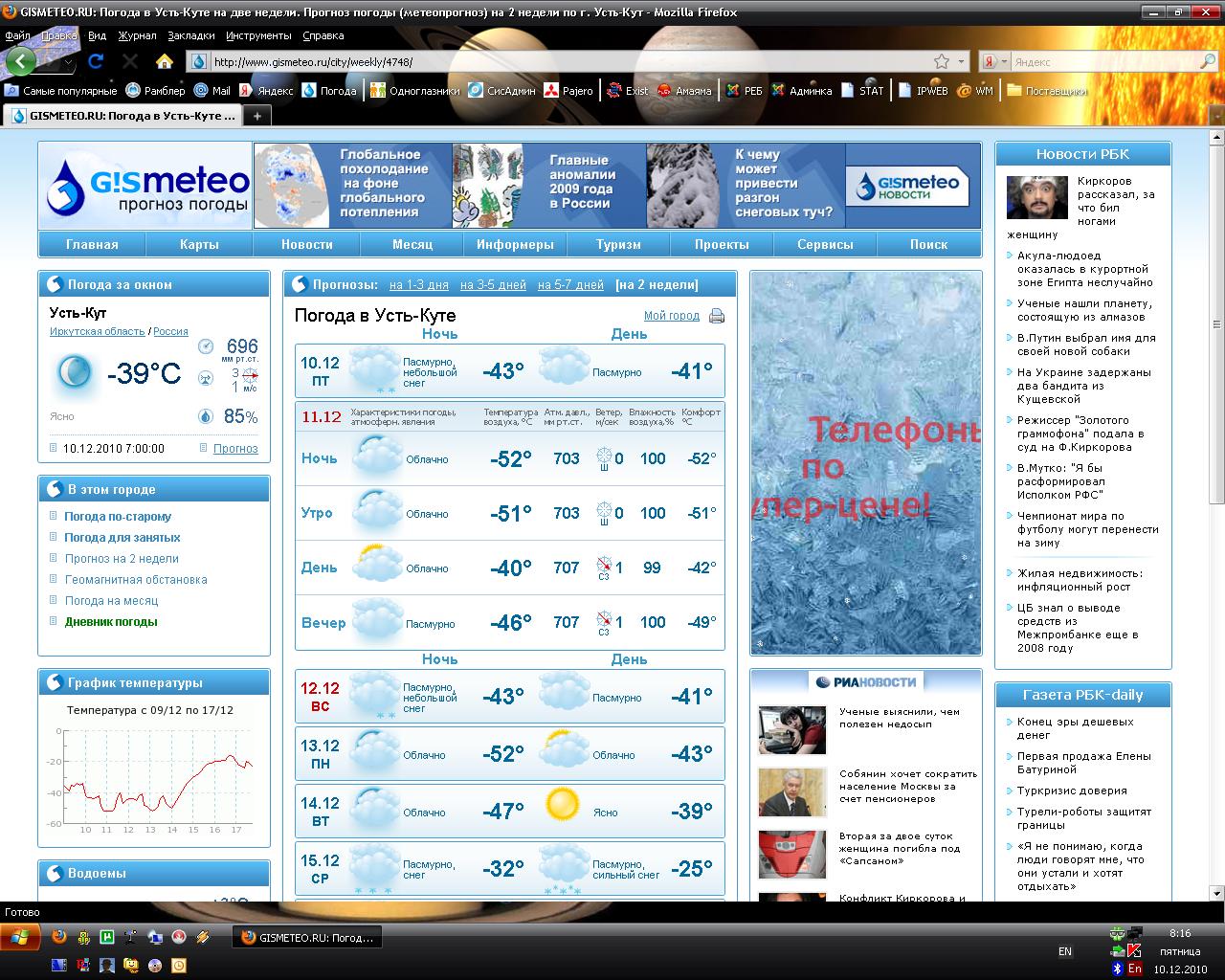This screenshot has width=1225, height=980.
Task: Open the Яндекс search engine selector
Action: (993, 61)
